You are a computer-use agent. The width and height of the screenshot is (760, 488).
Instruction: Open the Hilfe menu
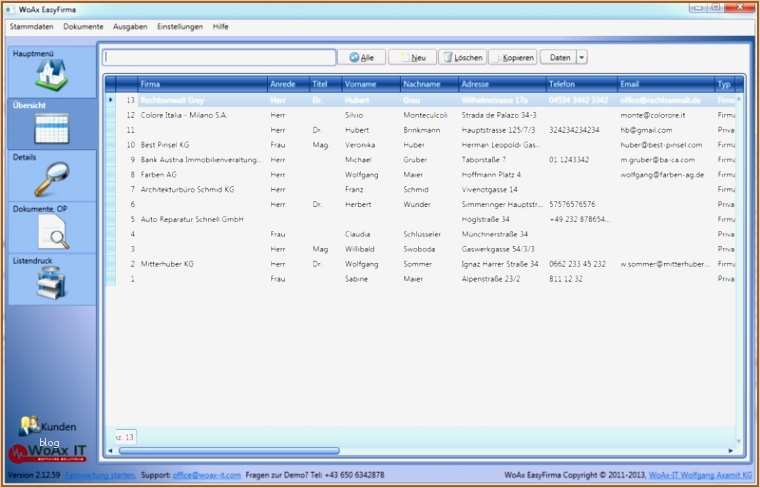pos(221,27)
